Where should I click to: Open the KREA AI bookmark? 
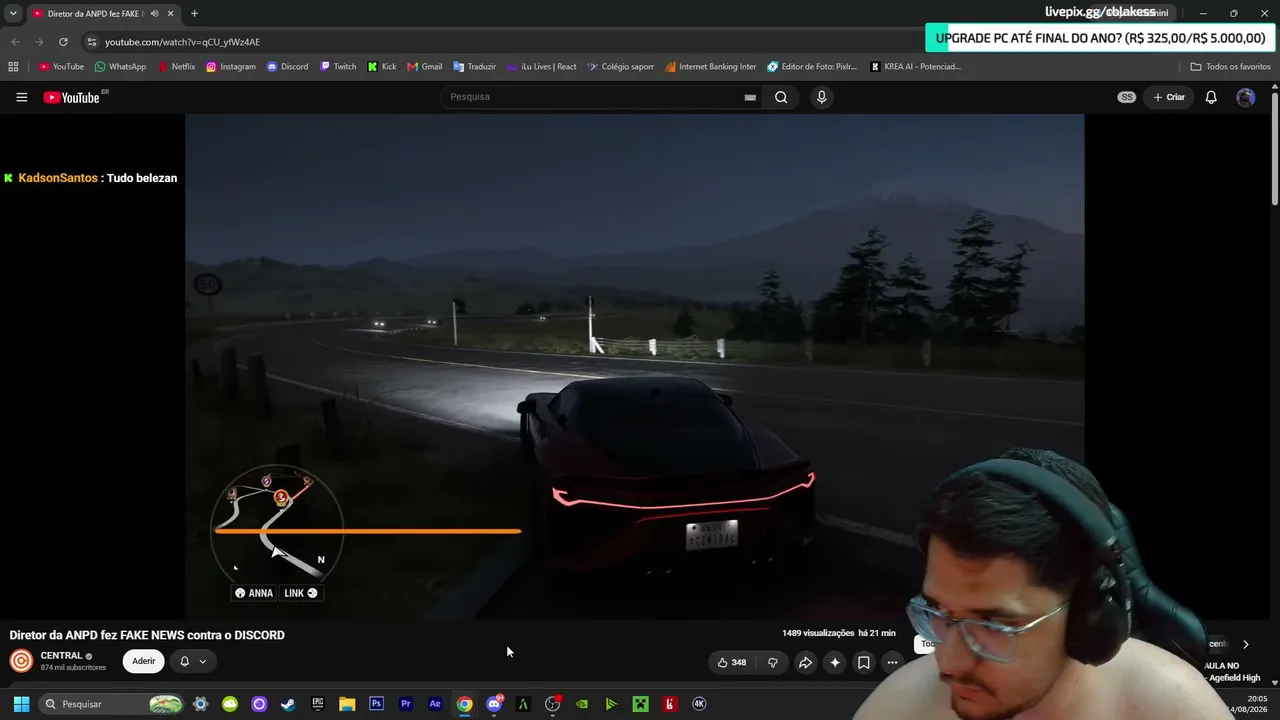point(915,67)
